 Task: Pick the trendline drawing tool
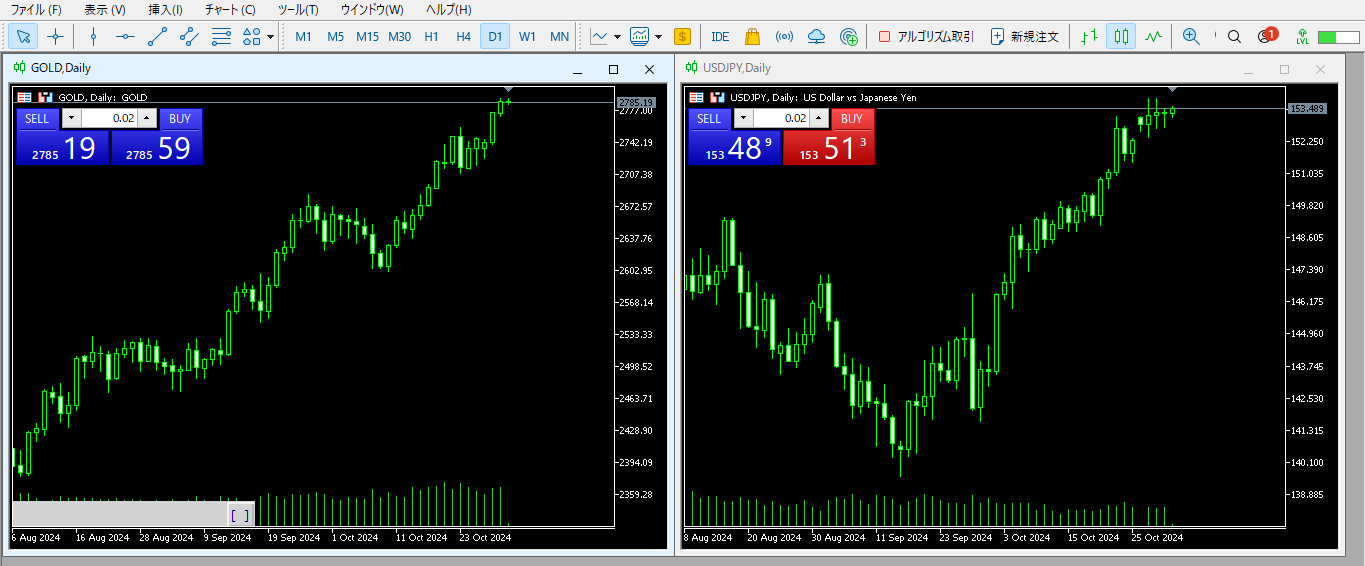[157, 37]
